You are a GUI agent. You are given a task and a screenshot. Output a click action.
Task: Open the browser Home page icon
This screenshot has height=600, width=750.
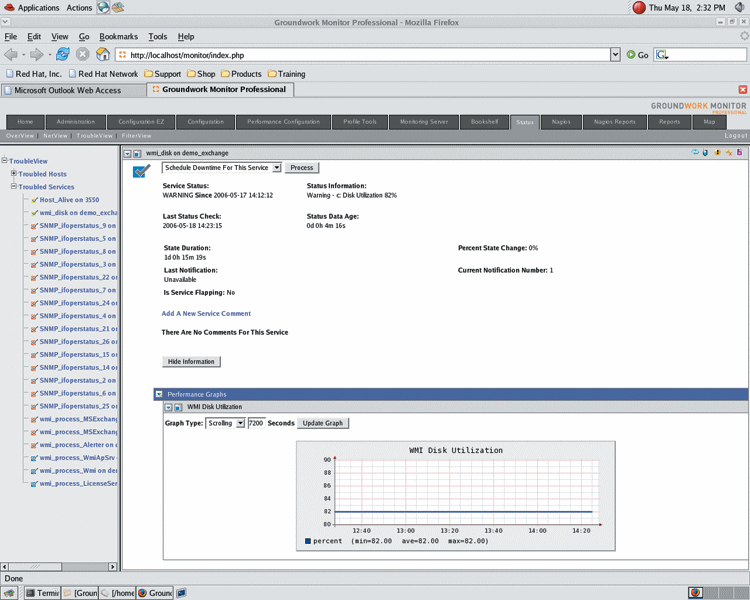103,54
